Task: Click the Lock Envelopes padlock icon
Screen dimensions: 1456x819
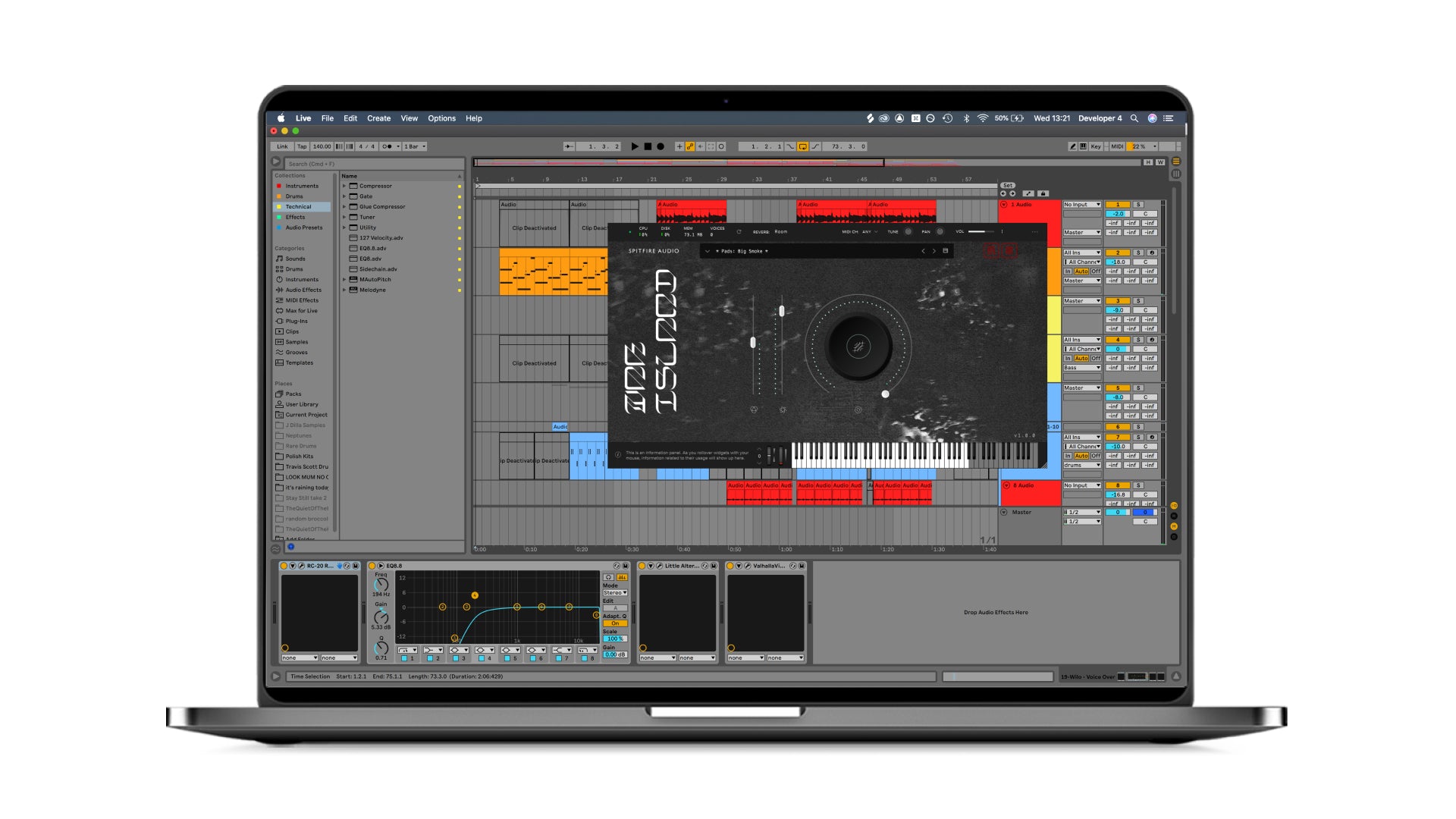Action: coord(1043,193)
